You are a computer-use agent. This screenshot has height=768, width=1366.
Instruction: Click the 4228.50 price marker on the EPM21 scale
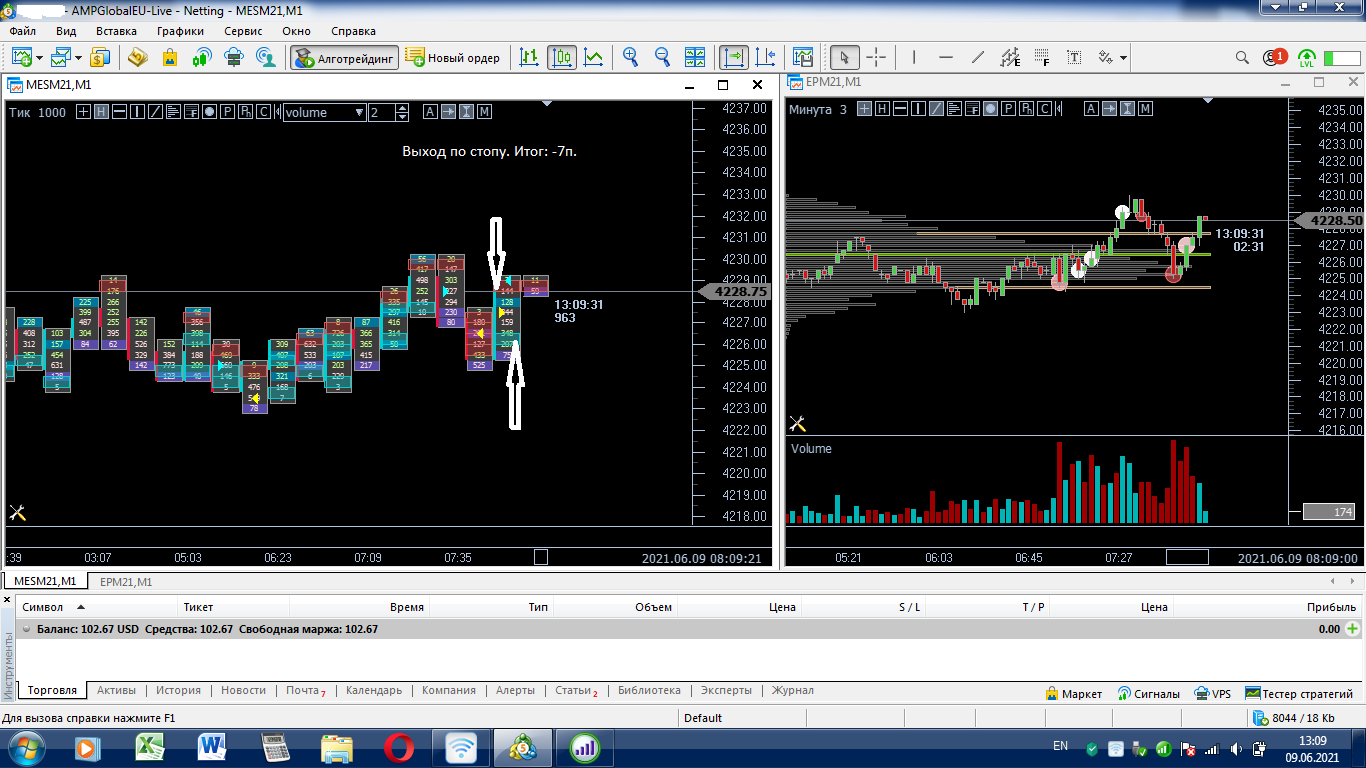tap(1331, 220)
